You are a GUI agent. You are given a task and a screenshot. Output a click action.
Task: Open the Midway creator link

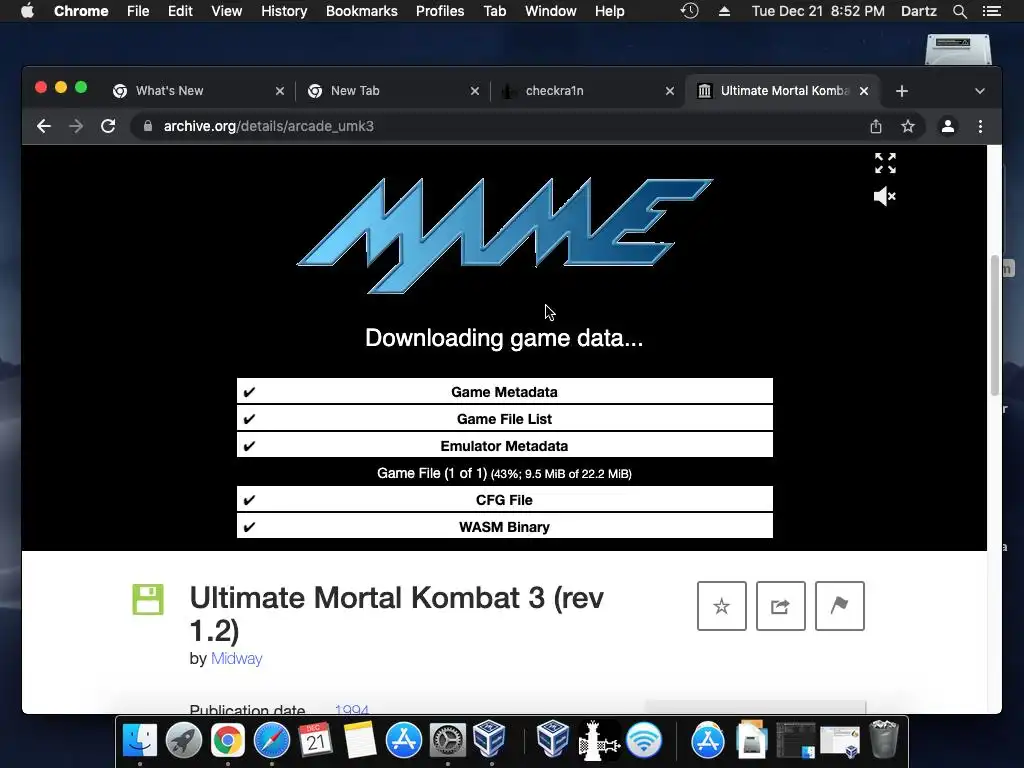pos(236,658)
